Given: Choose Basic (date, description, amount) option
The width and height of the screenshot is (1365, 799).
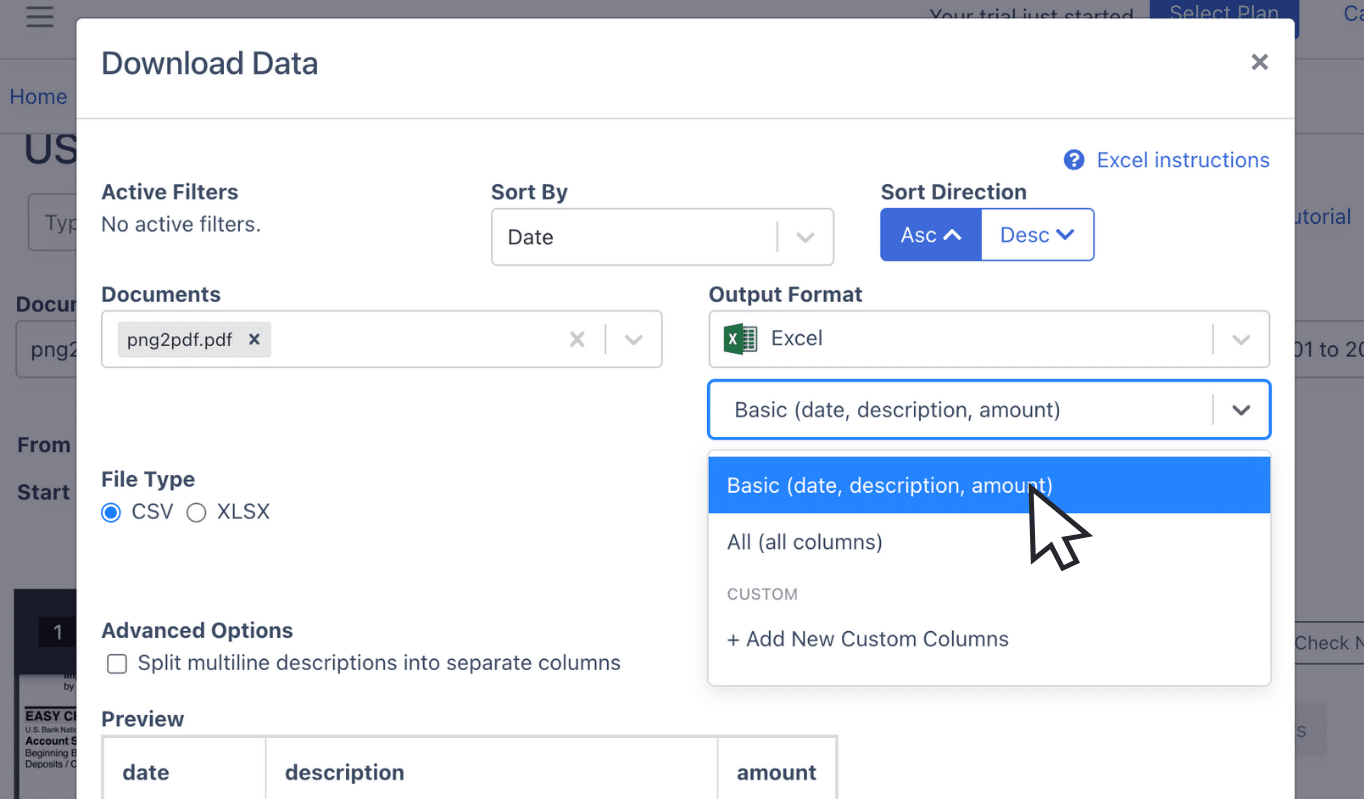Looking at the screenshot, I should 989,485.
